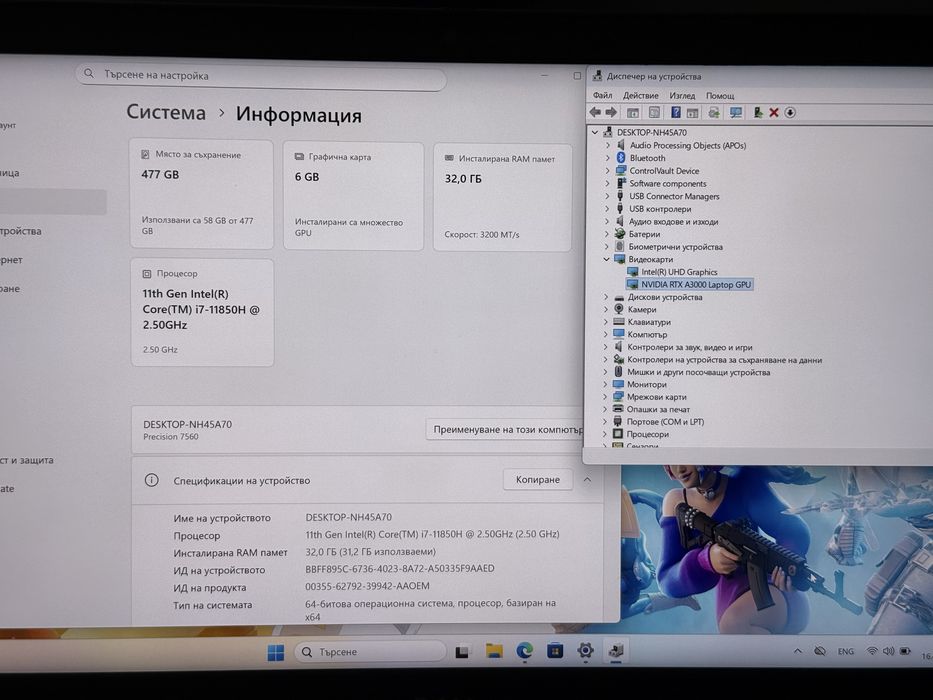Screen dimensions: 933x700
Task: Open Task View from the taskbar
Action: (462, 652)
